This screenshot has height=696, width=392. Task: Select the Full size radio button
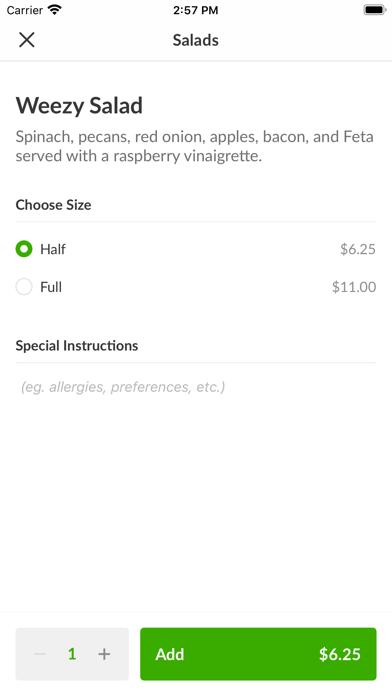tap(24, 287)
